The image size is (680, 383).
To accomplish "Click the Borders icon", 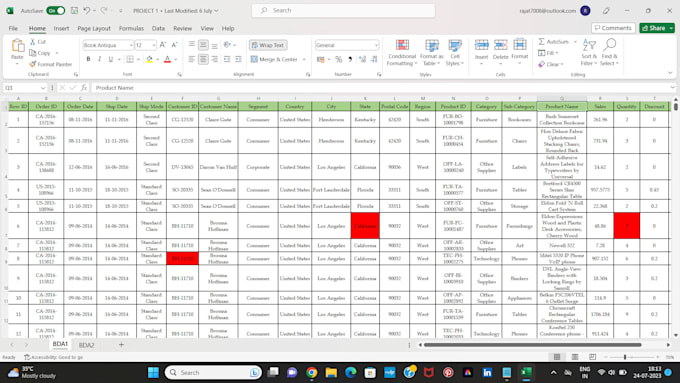I will click(130, 59).
